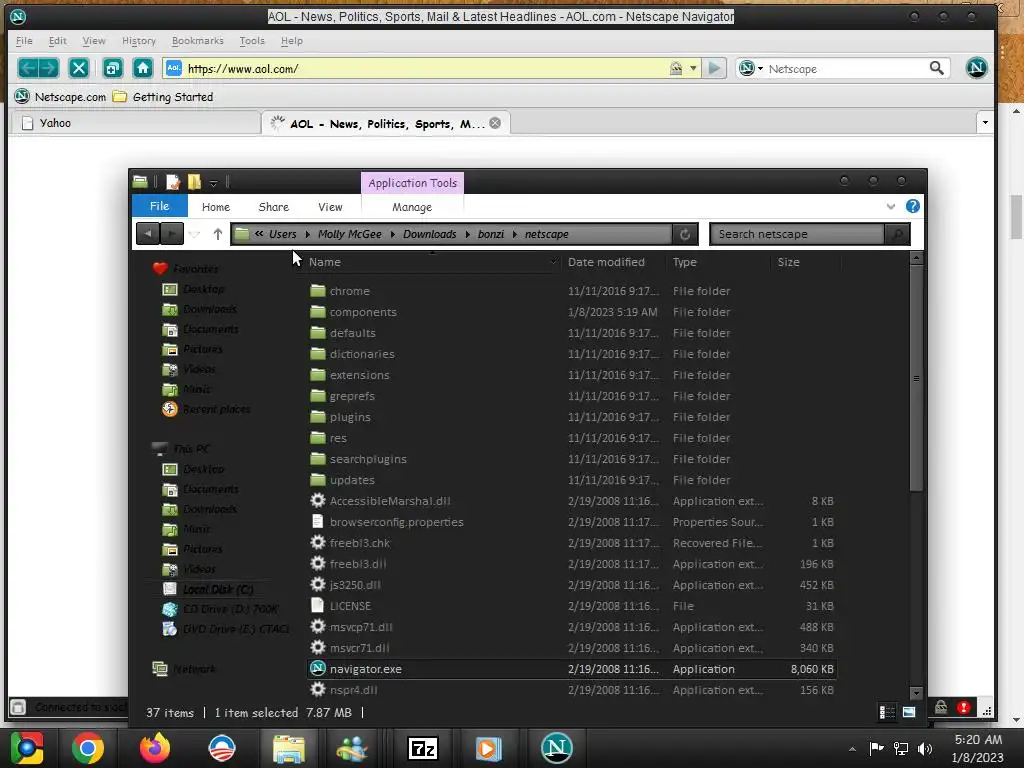Click the Search netscape box
This screenshot has width=1024, height=768.
[x=796, y=234]
